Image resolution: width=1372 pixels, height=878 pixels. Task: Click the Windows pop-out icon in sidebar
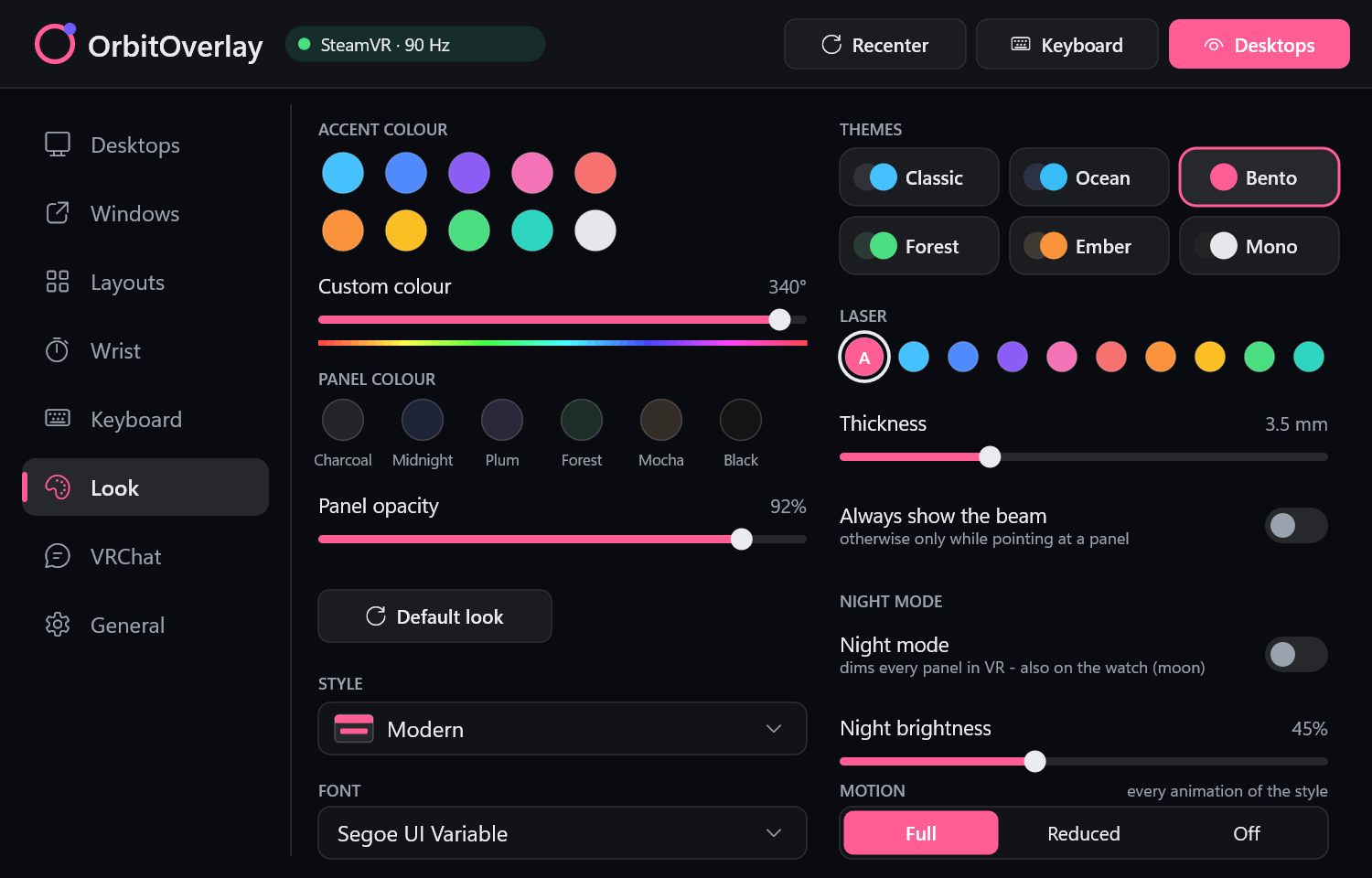58,213
